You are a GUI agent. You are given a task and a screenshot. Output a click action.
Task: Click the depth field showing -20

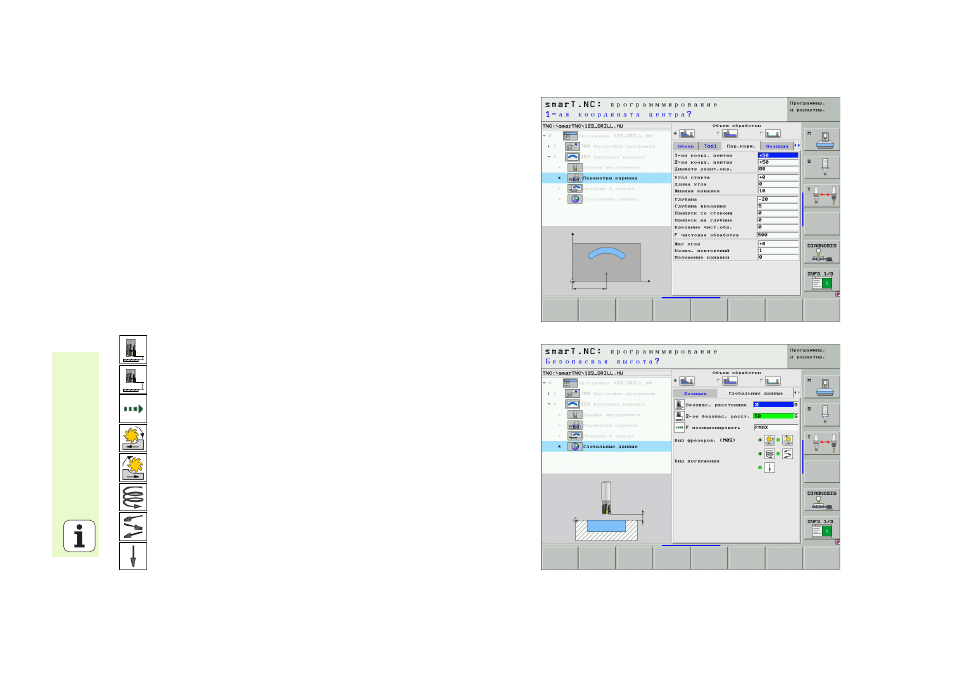[x=778, y=200]
